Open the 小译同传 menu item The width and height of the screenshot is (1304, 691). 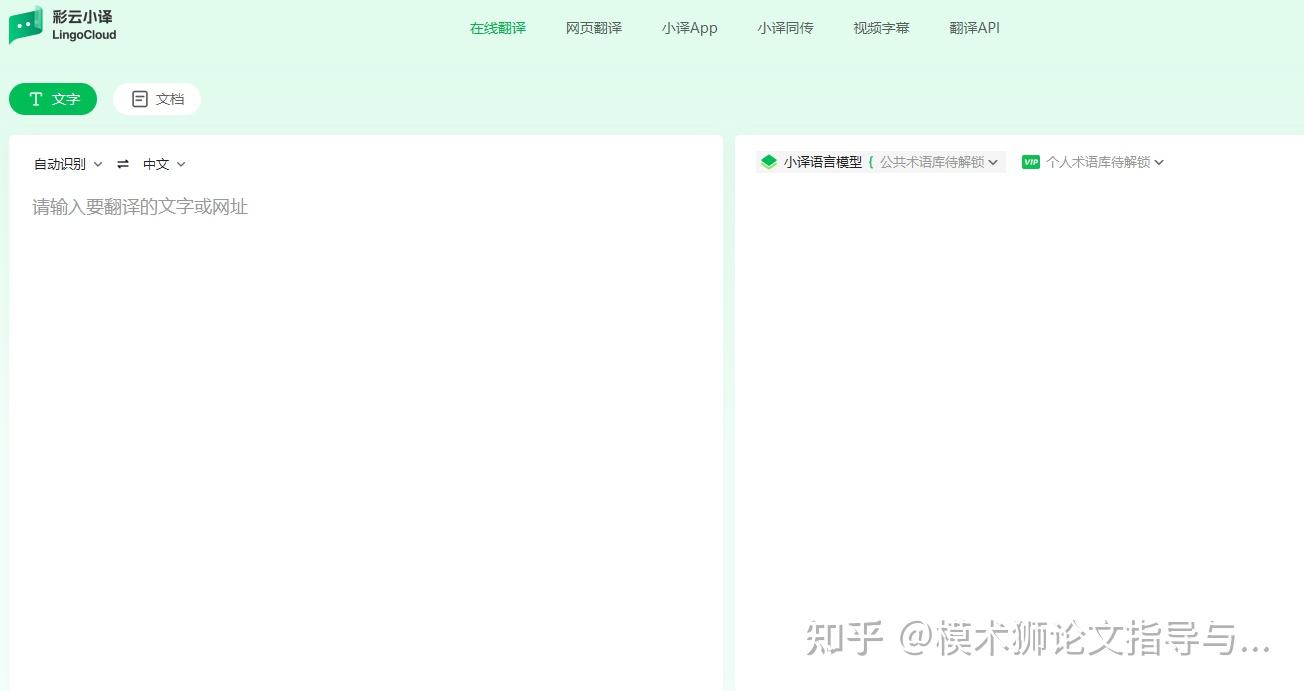tap(785, 28)
